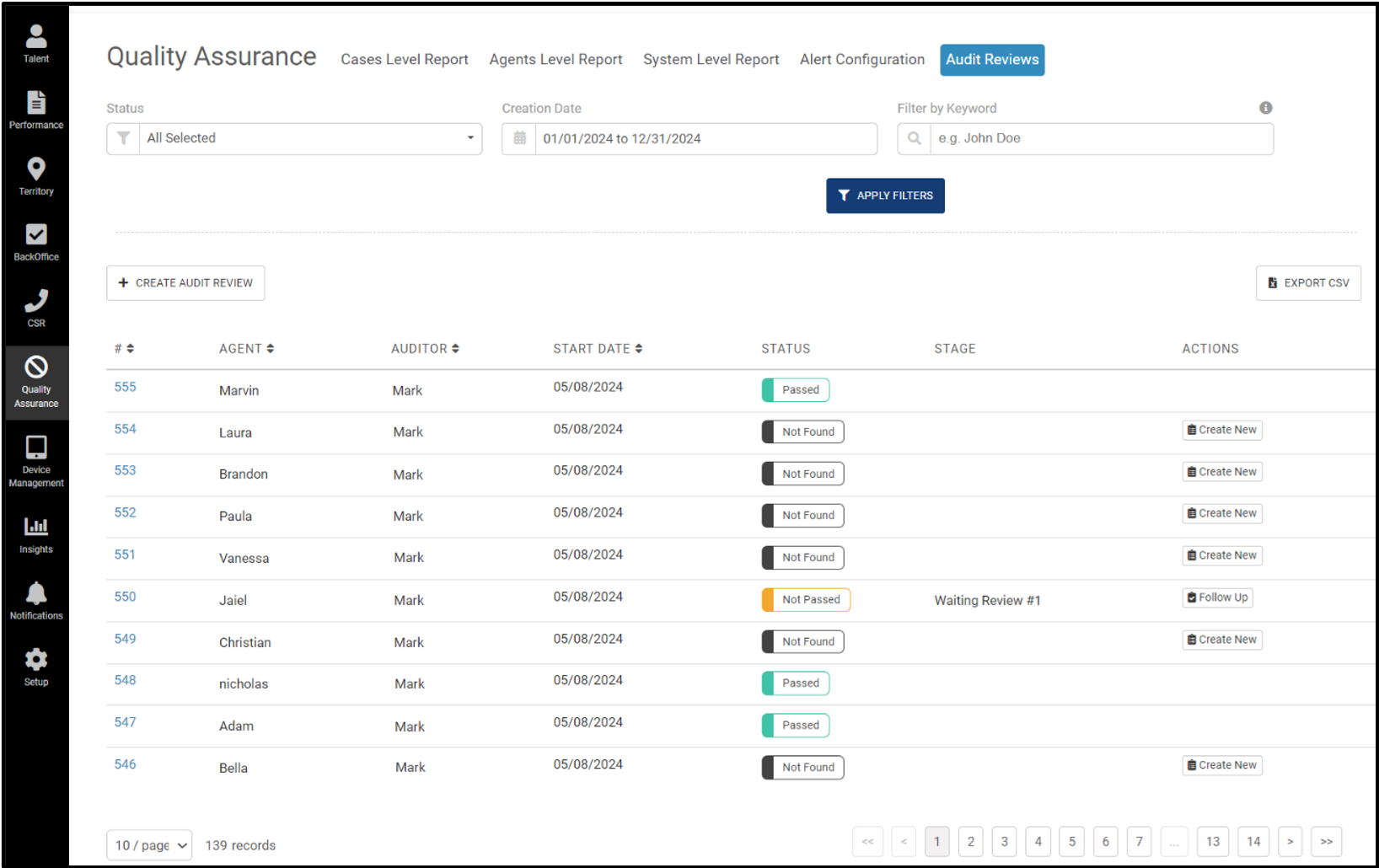
Task: Open audit review 551 link
Action: tap(125, 555)
